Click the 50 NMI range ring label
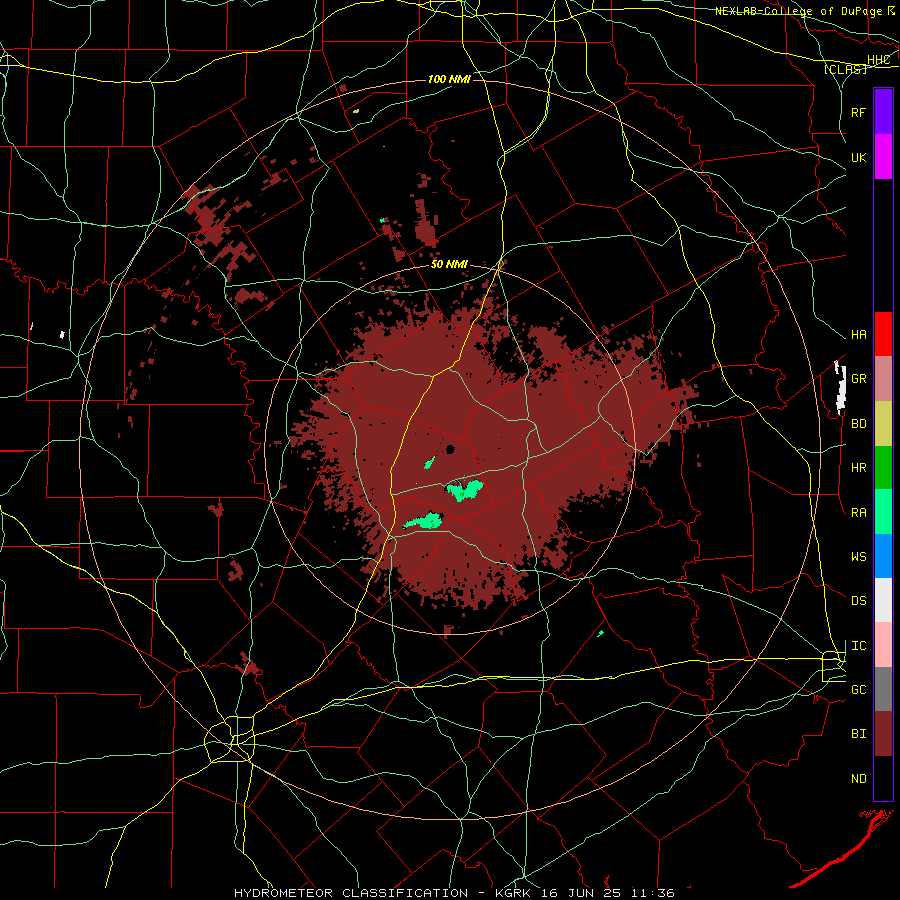The height and width of the screenshot is (900, 900). click(449, 264)
